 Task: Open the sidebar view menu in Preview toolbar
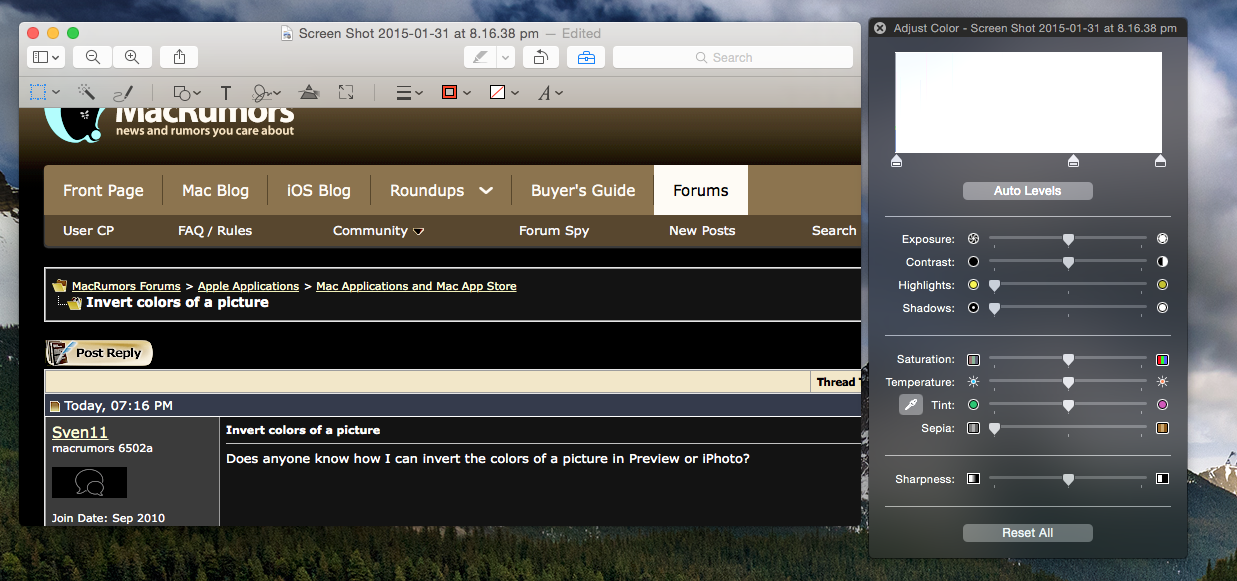click(x=47, y=58)
